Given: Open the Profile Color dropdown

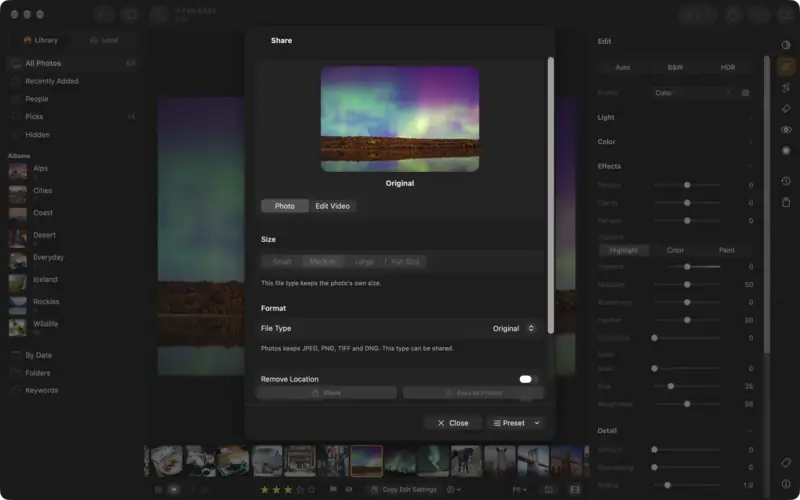Looking at the screenshot, I should point(694,93).
